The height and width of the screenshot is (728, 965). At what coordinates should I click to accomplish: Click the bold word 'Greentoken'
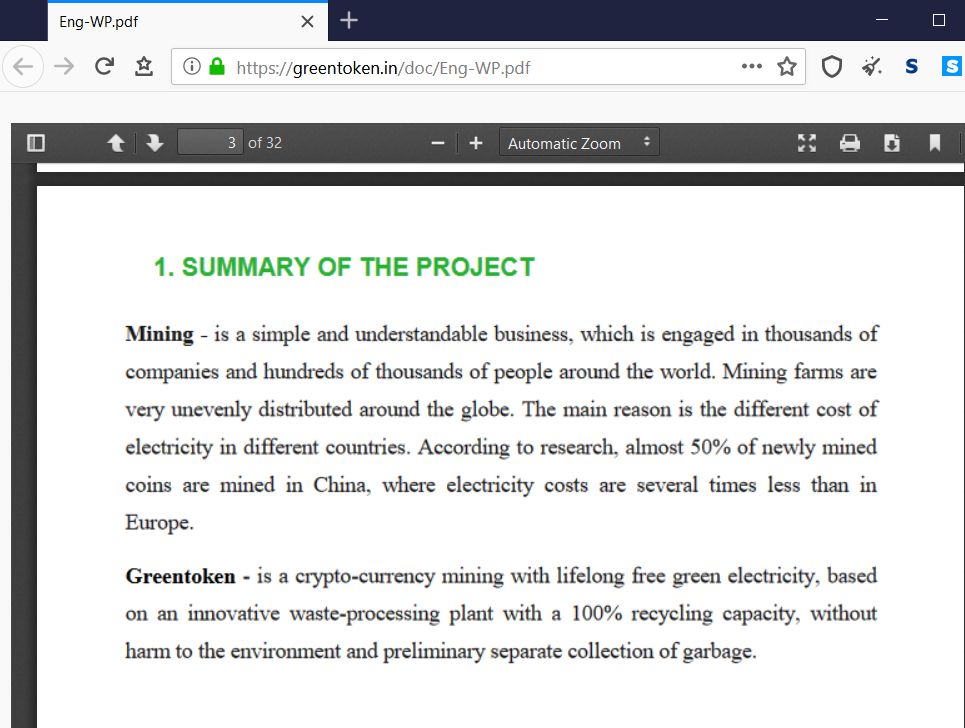(180, 576)
